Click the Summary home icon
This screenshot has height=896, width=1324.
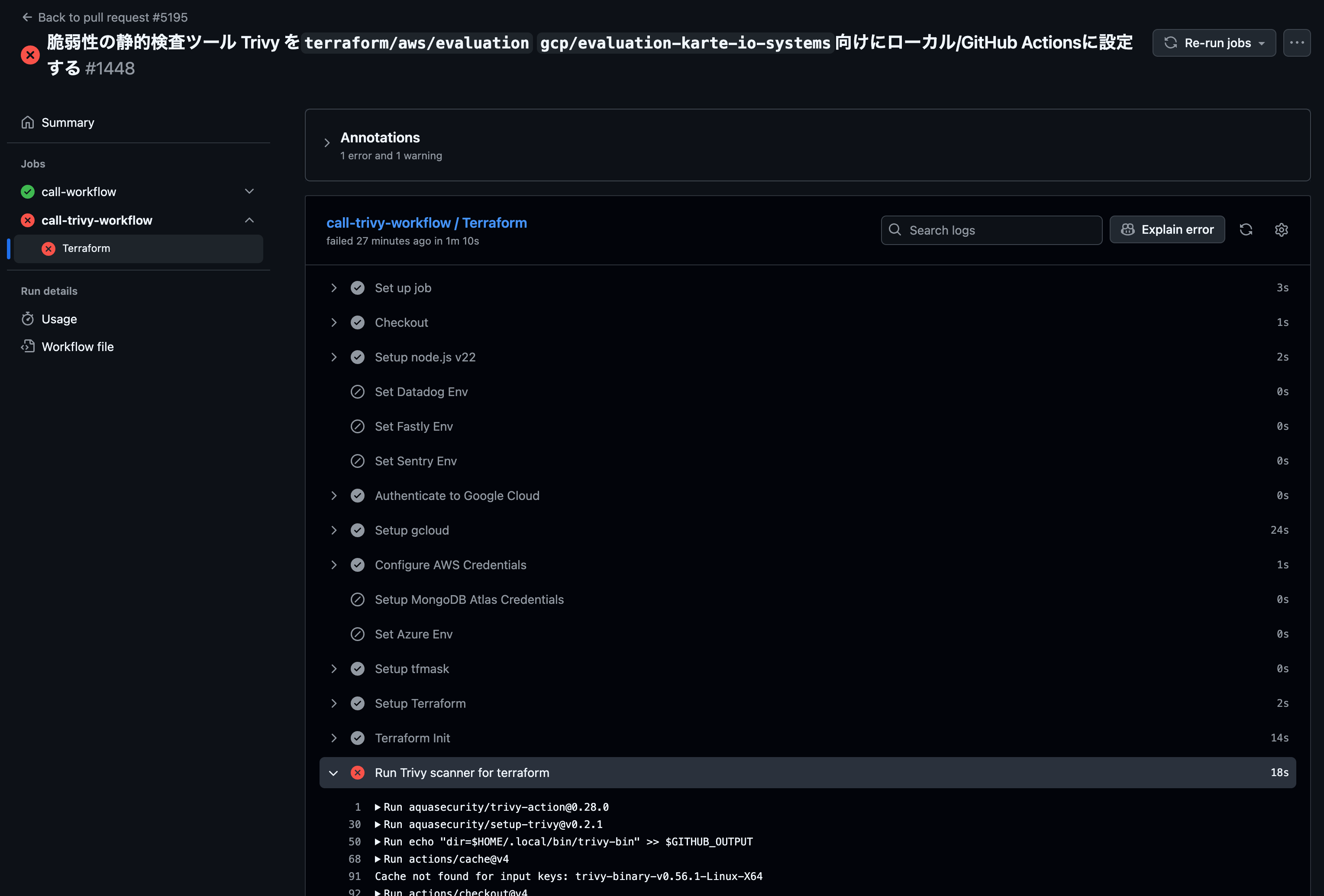pyautogui.click(x=27, y=122)
